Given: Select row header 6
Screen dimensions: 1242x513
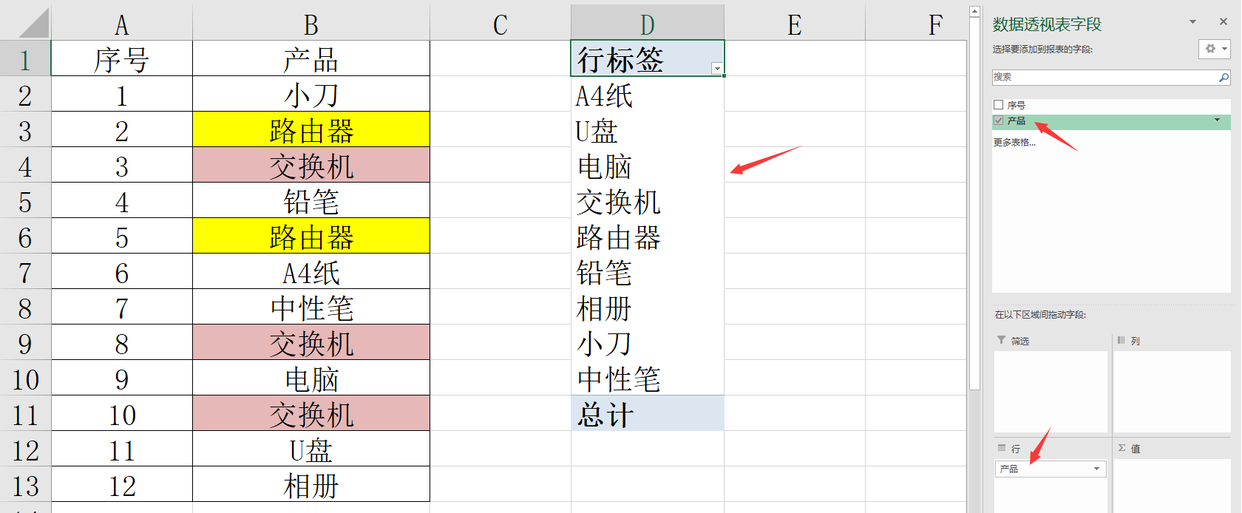Looking at the screenshot, I should click(x=25, y=237).
